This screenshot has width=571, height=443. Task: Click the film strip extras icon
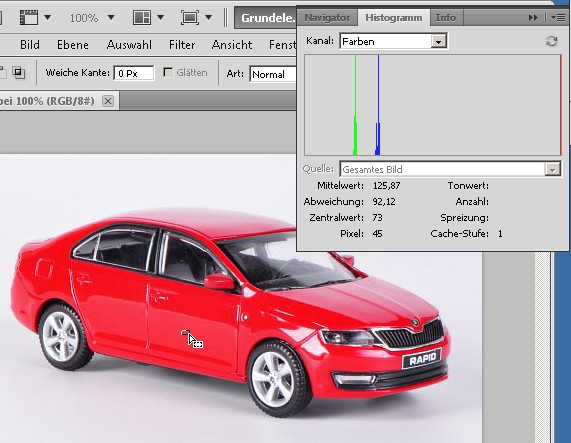[29, 17]
